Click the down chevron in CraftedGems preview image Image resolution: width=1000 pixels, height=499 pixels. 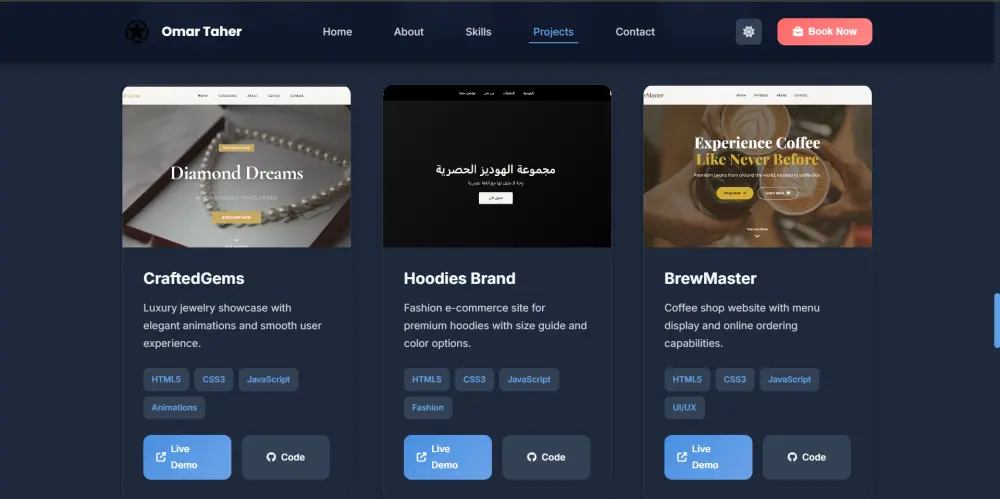pos(237,240)
